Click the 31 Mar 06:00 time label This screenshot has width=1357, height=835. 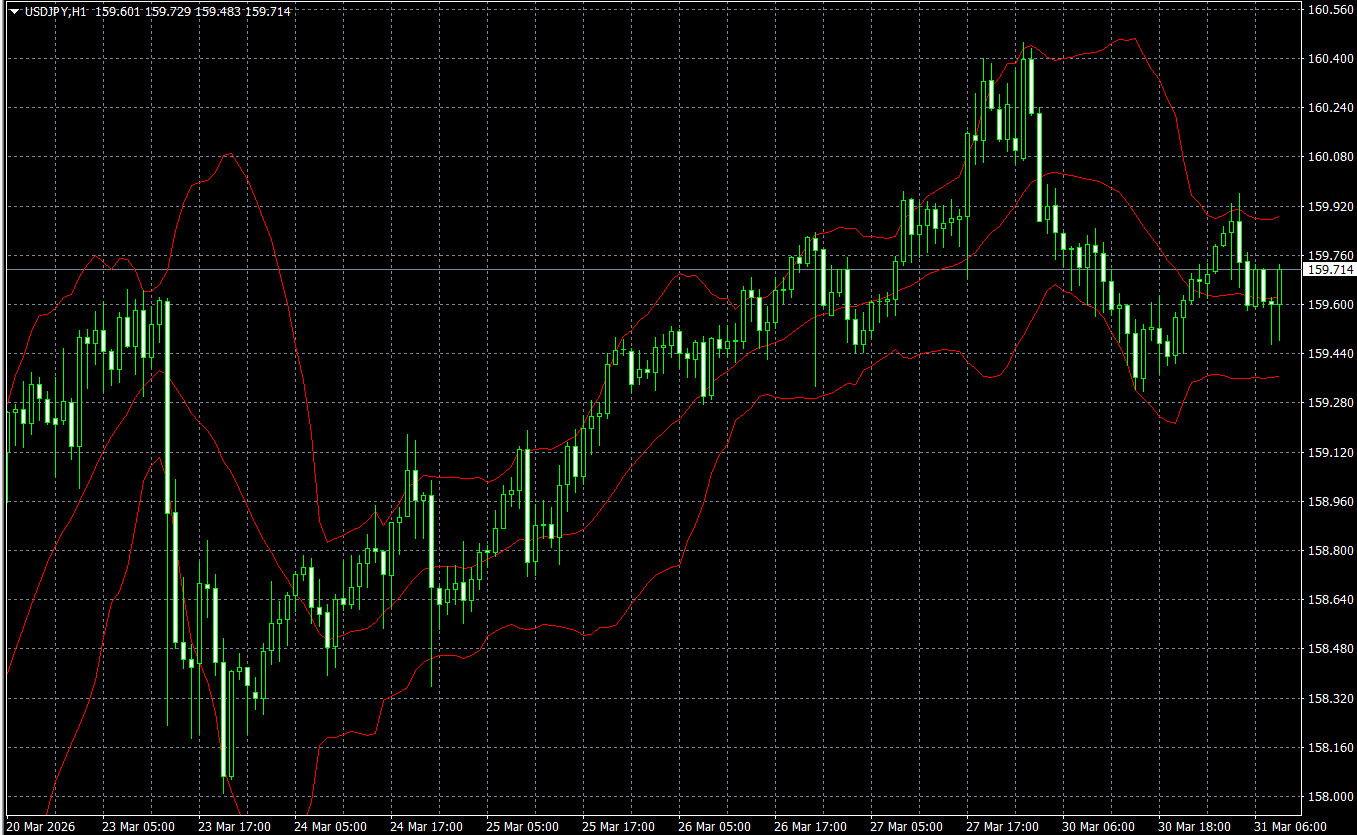[x=1290, y=827]
